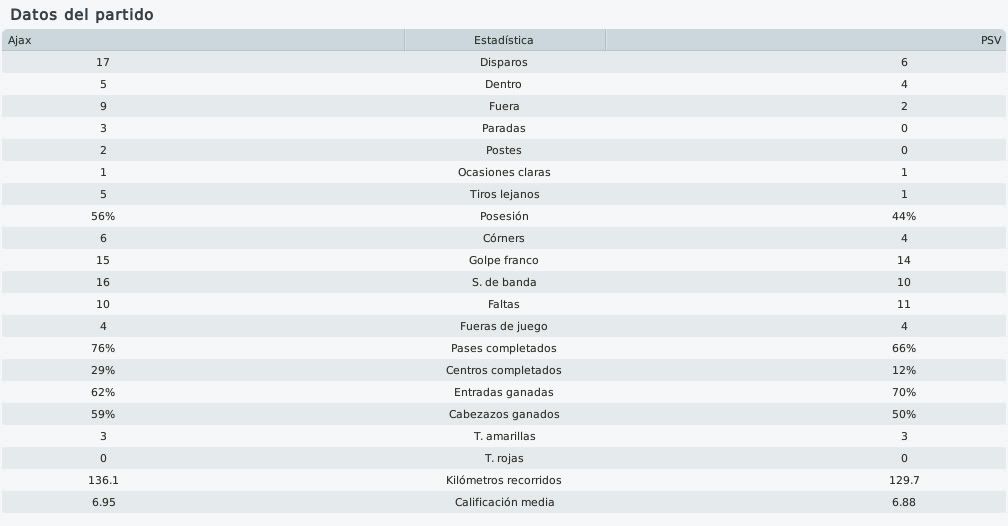Click the Córners statistic label
This screenshot has width=1008, height=526.
pyautogui.click(x=504, y=238)
